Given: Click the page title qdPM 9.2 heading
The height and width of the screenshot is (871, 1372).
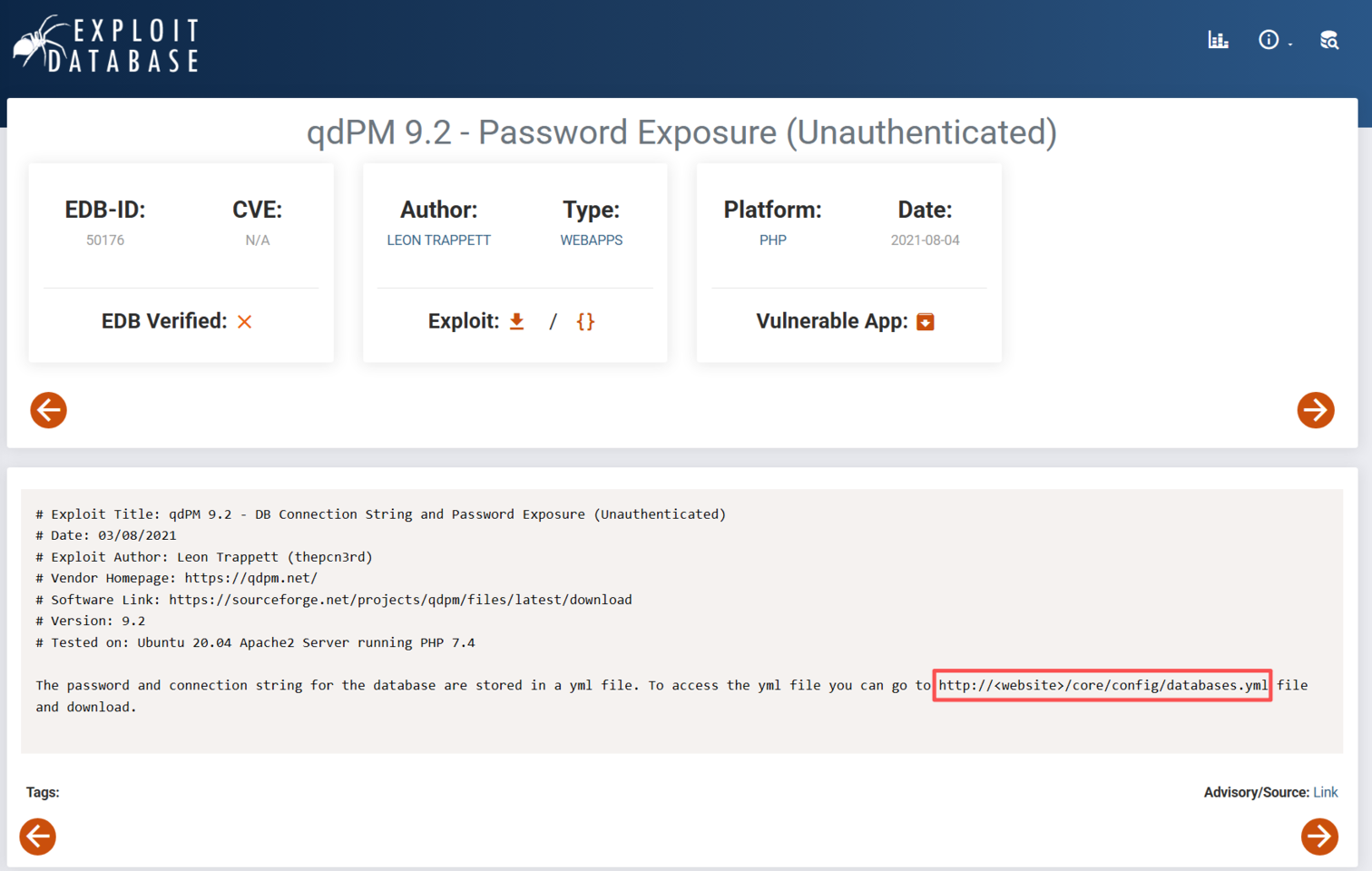Looking at the screenshot, I should point(681,132).
